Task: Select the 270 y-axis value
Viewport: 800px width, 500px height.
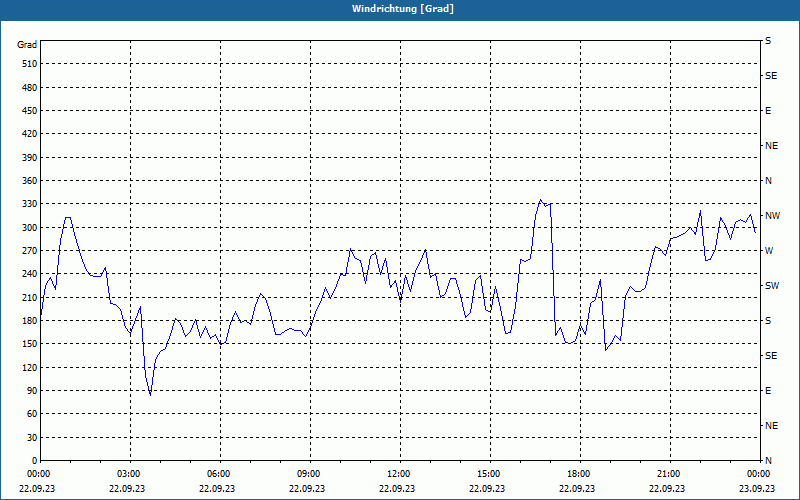Action: [x=29, y=251]
